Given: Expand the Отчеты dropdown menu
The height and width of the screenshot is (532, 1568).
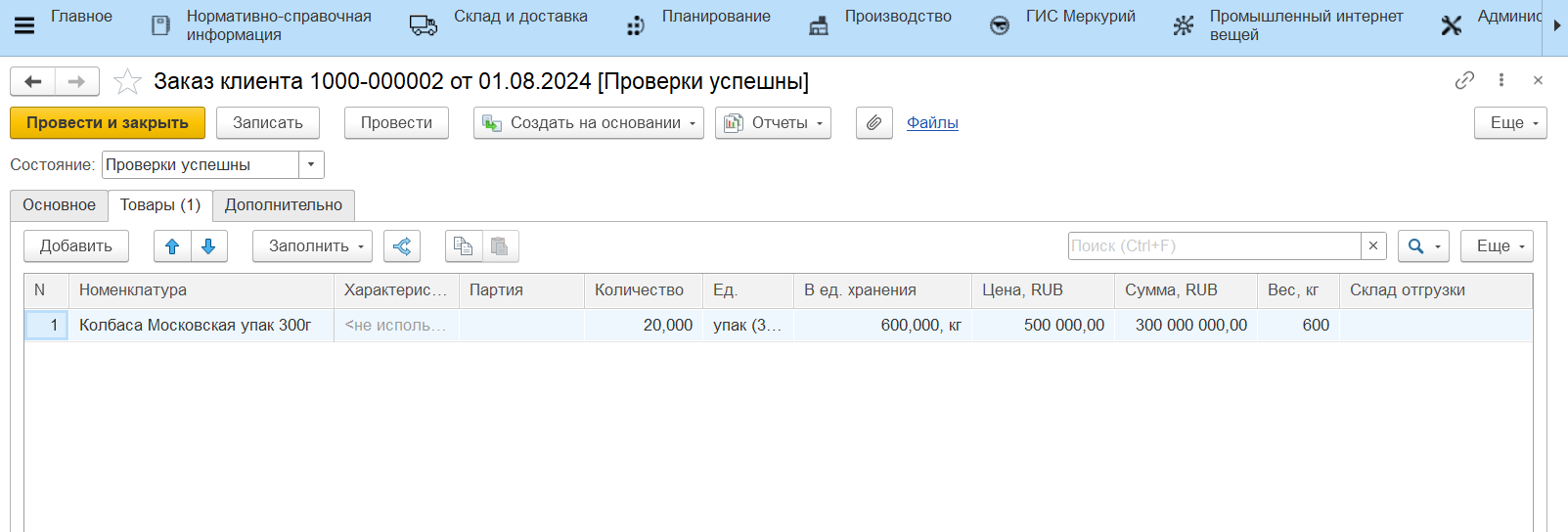Looking at the screenshot, I should (772, 123).
